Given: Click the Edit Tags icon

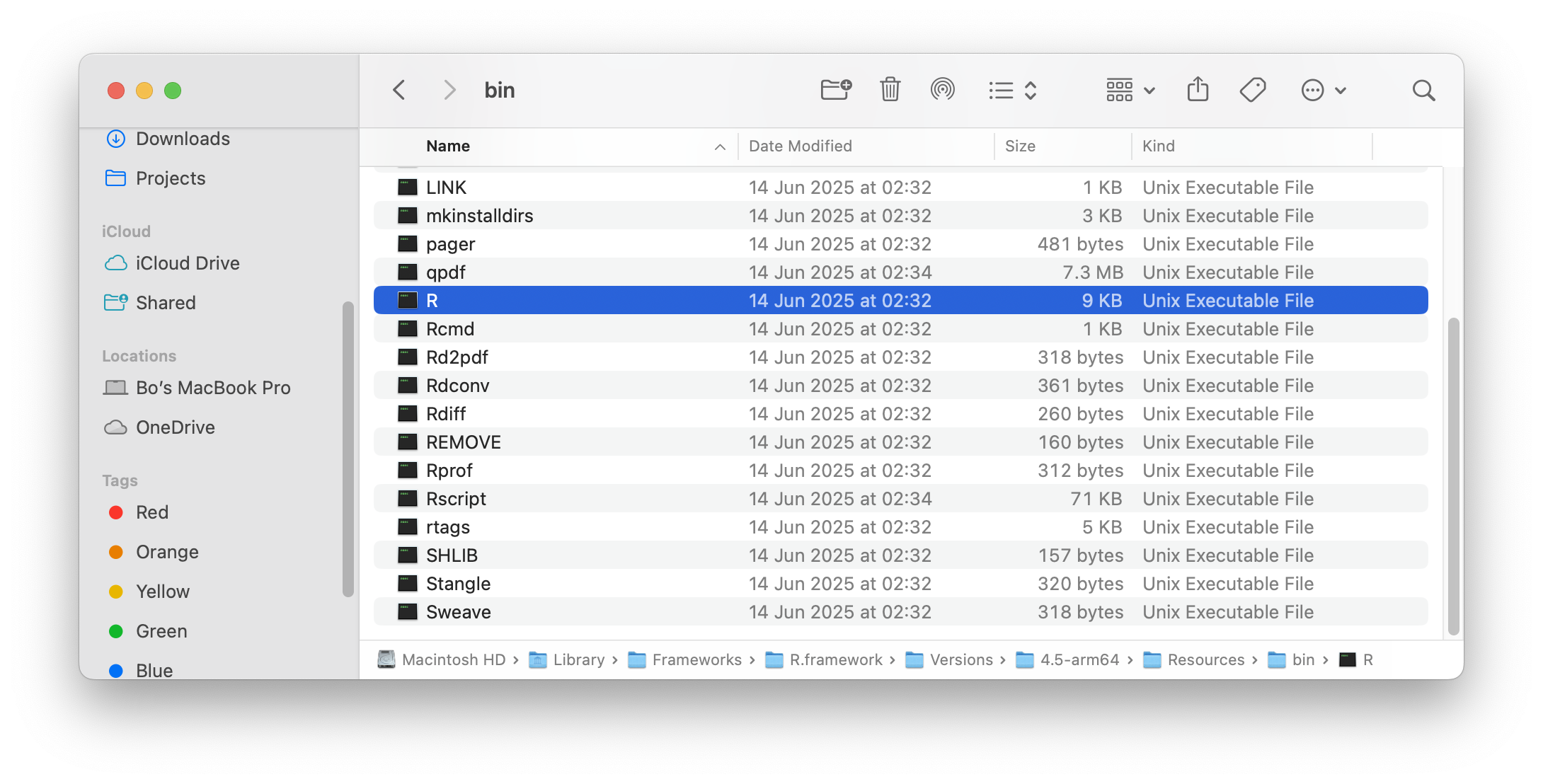Looking at the screenshot, I should click(1252, 90).
